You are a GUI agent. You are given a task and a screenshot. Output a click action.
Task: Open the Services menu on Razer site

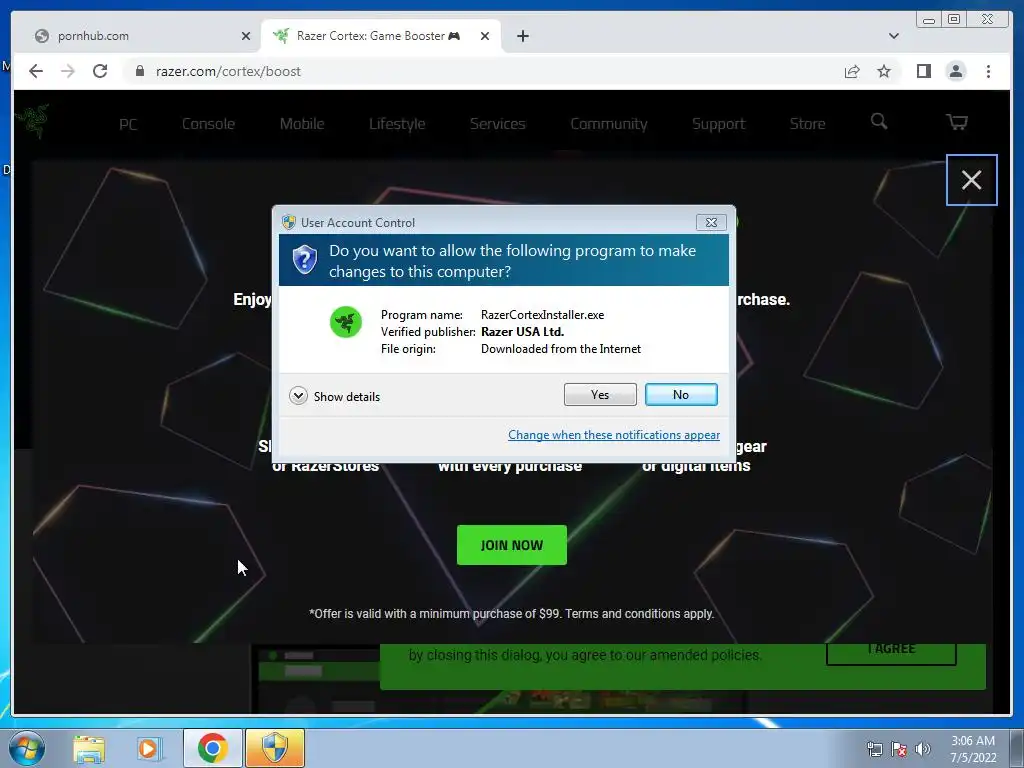(498, 124)
